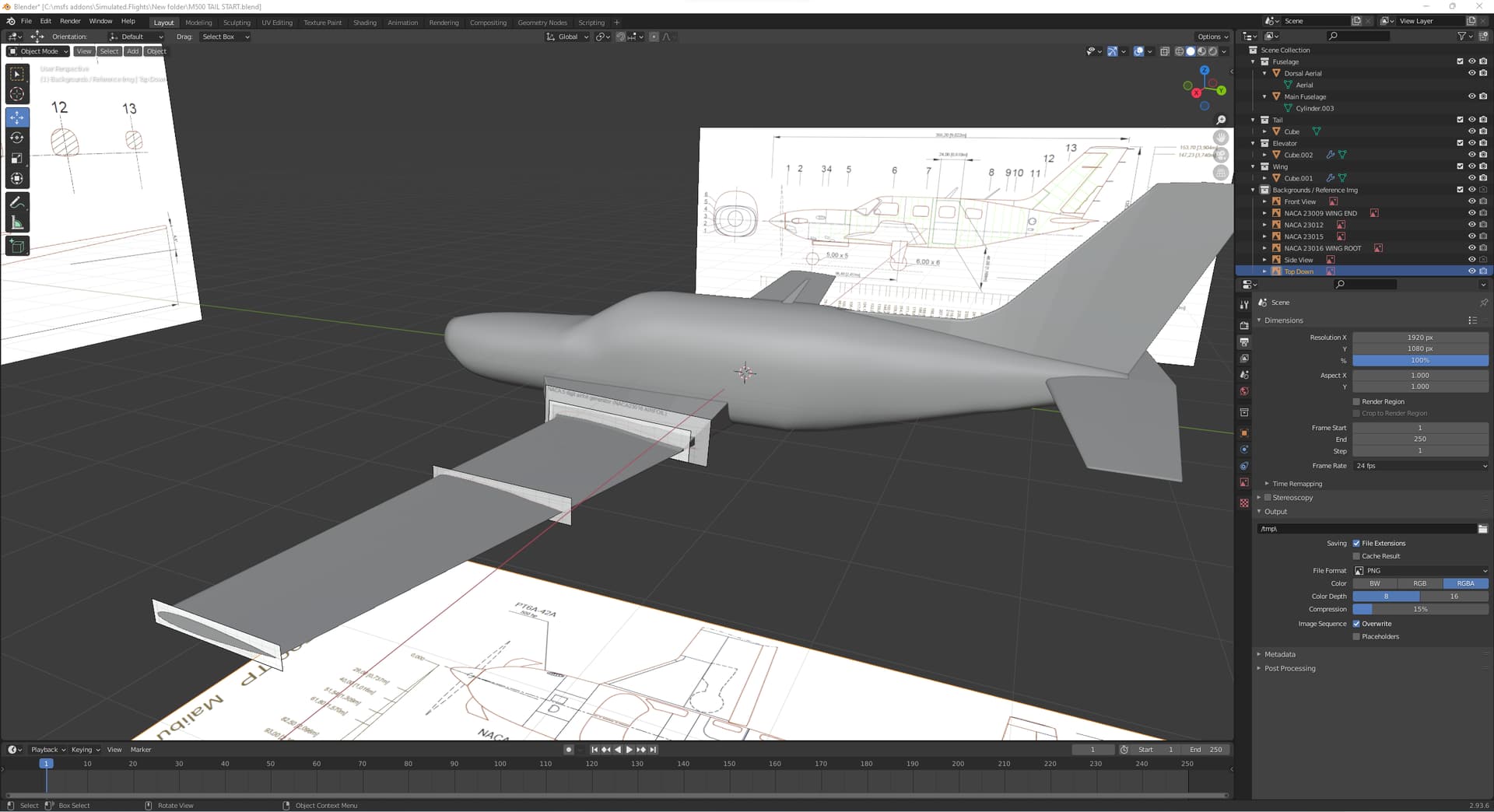Open the Texture properties tab

pyautogui.click(x=1244, y=503)
